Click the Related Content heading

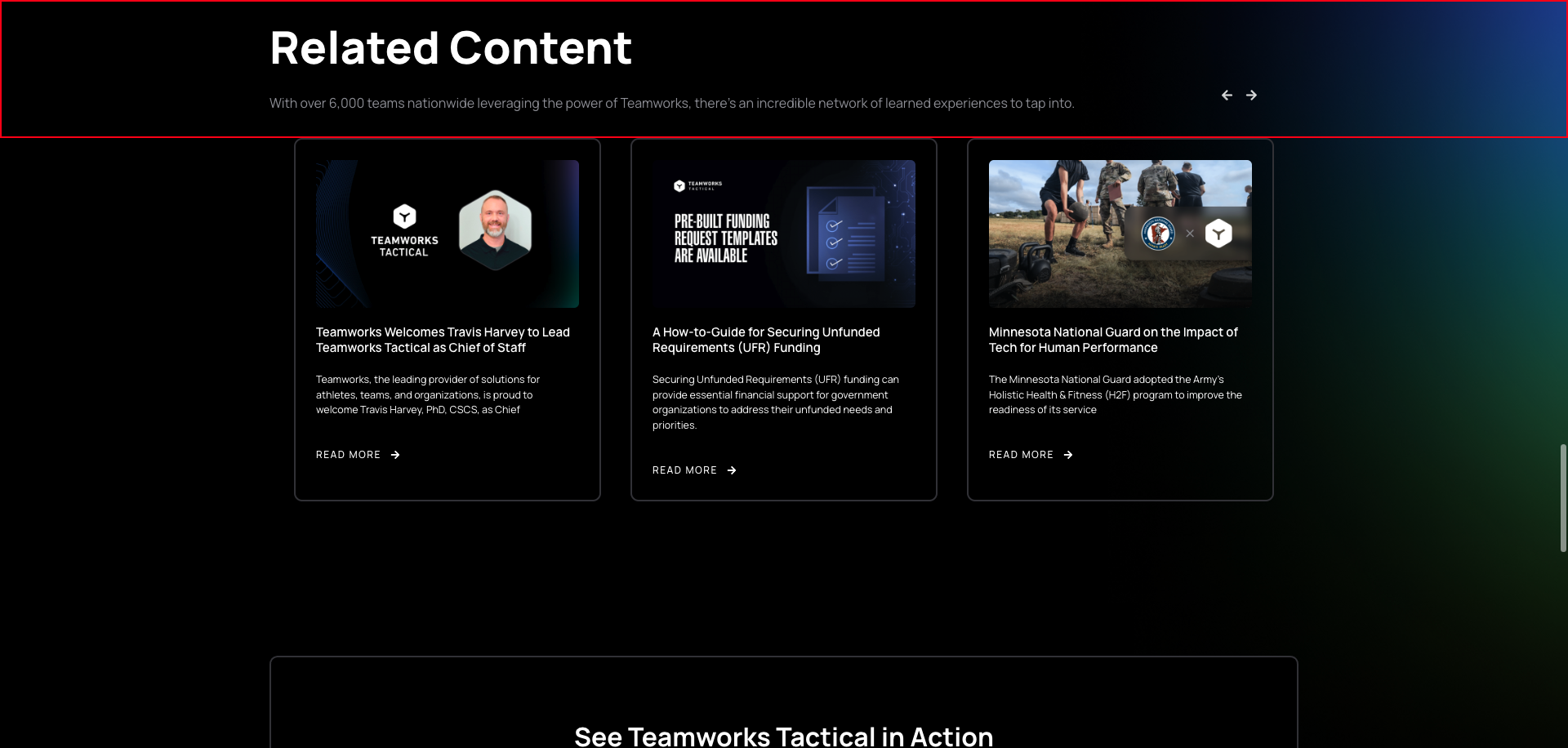click(451, 47)
